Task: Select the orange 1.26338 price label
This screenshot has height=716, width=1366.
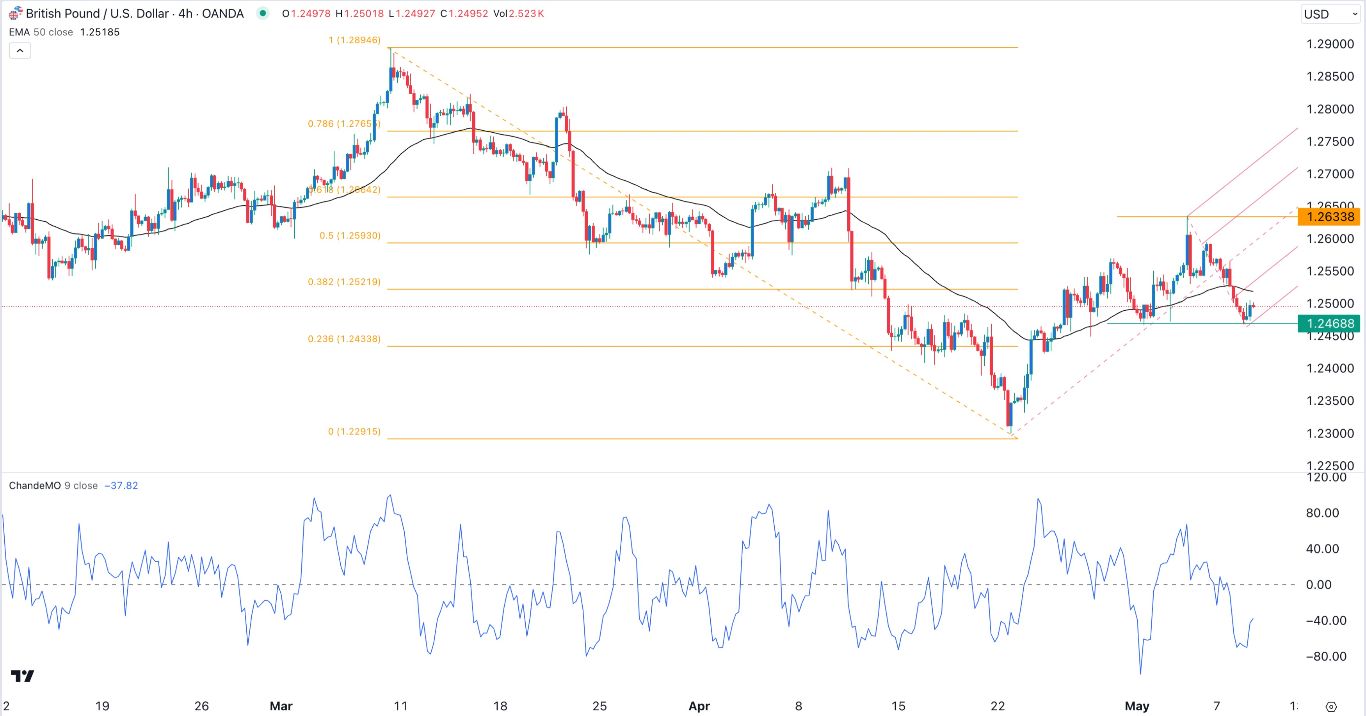Action: tap(1330, 217)
